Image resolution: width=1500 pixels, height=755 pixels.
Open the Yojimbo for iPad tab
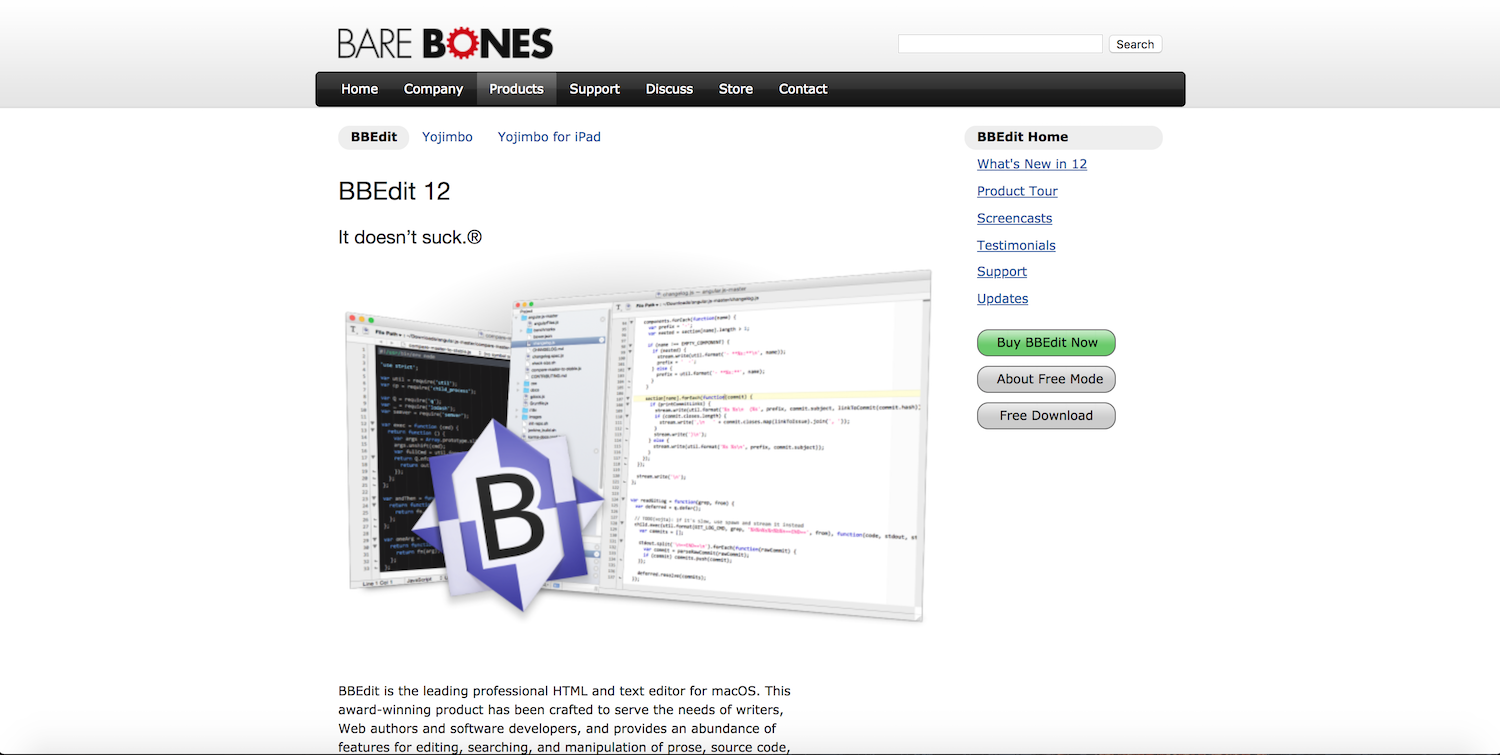pyautogui.click(x=549, y=137)
